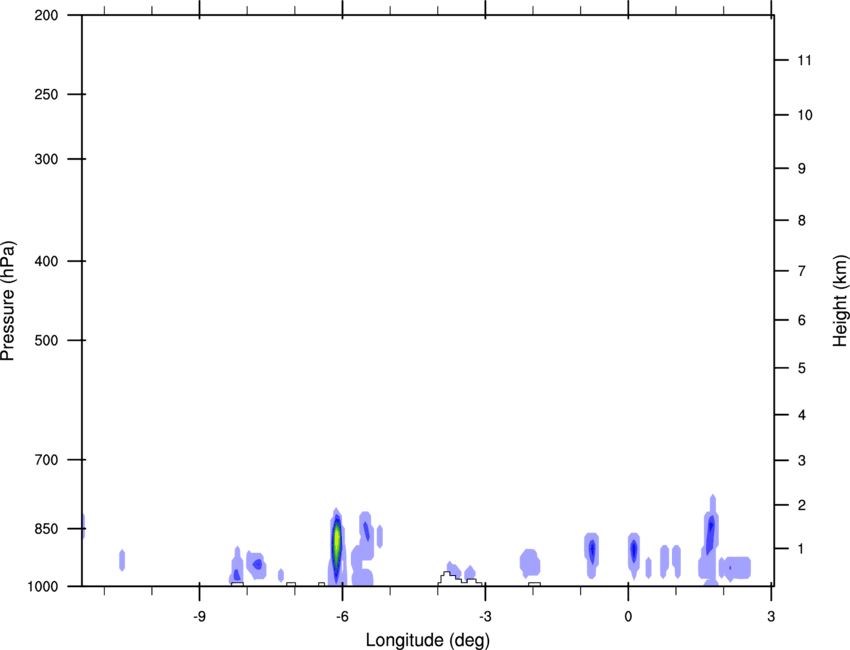The image size is (850, 650).
Task: Click the 10 km height label
Action: (x=805, y=115)
